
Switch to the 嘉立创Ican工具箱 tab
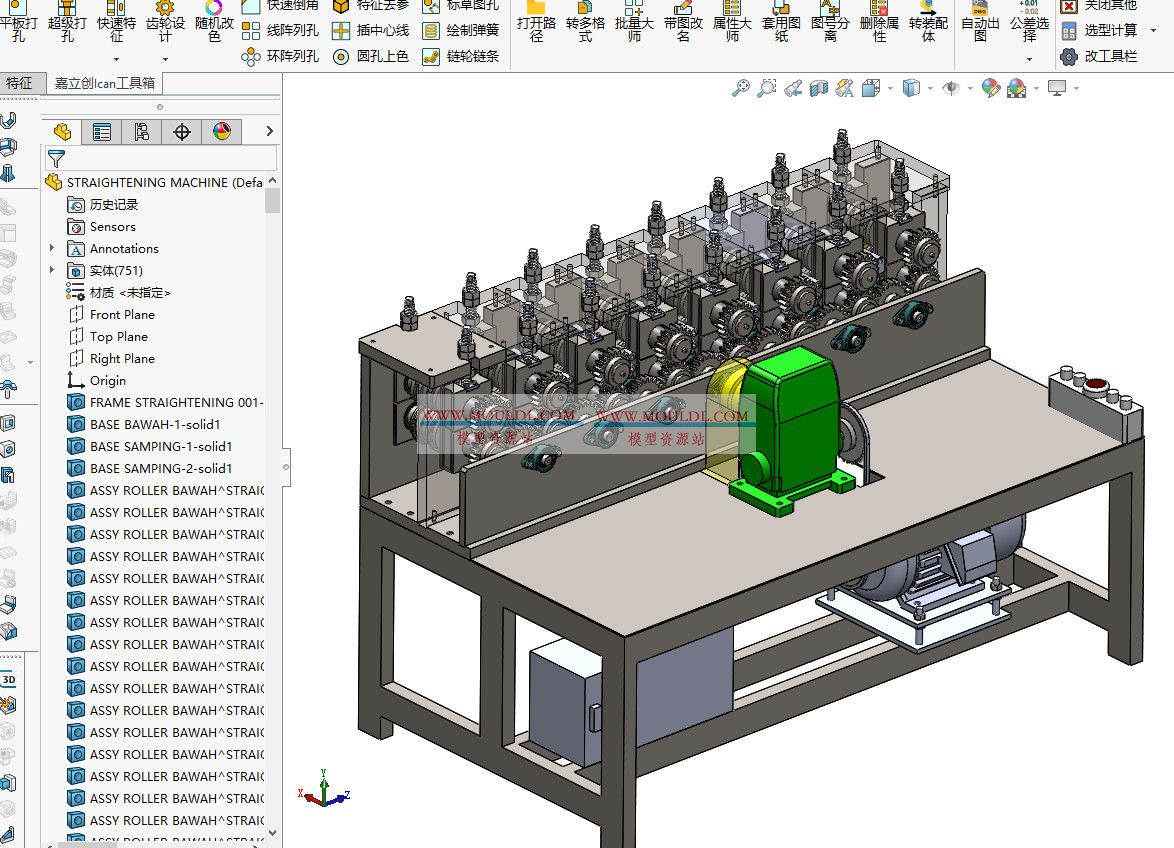coord(105,83)
